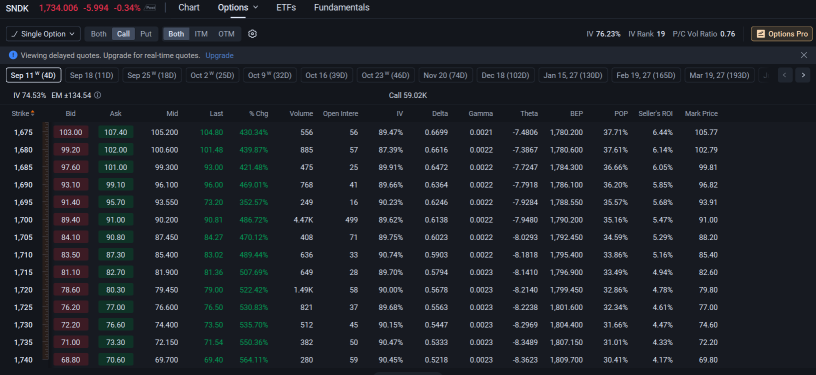Show earlier expiration dates with left arrow
816x375 pixels.
(785, 75)
